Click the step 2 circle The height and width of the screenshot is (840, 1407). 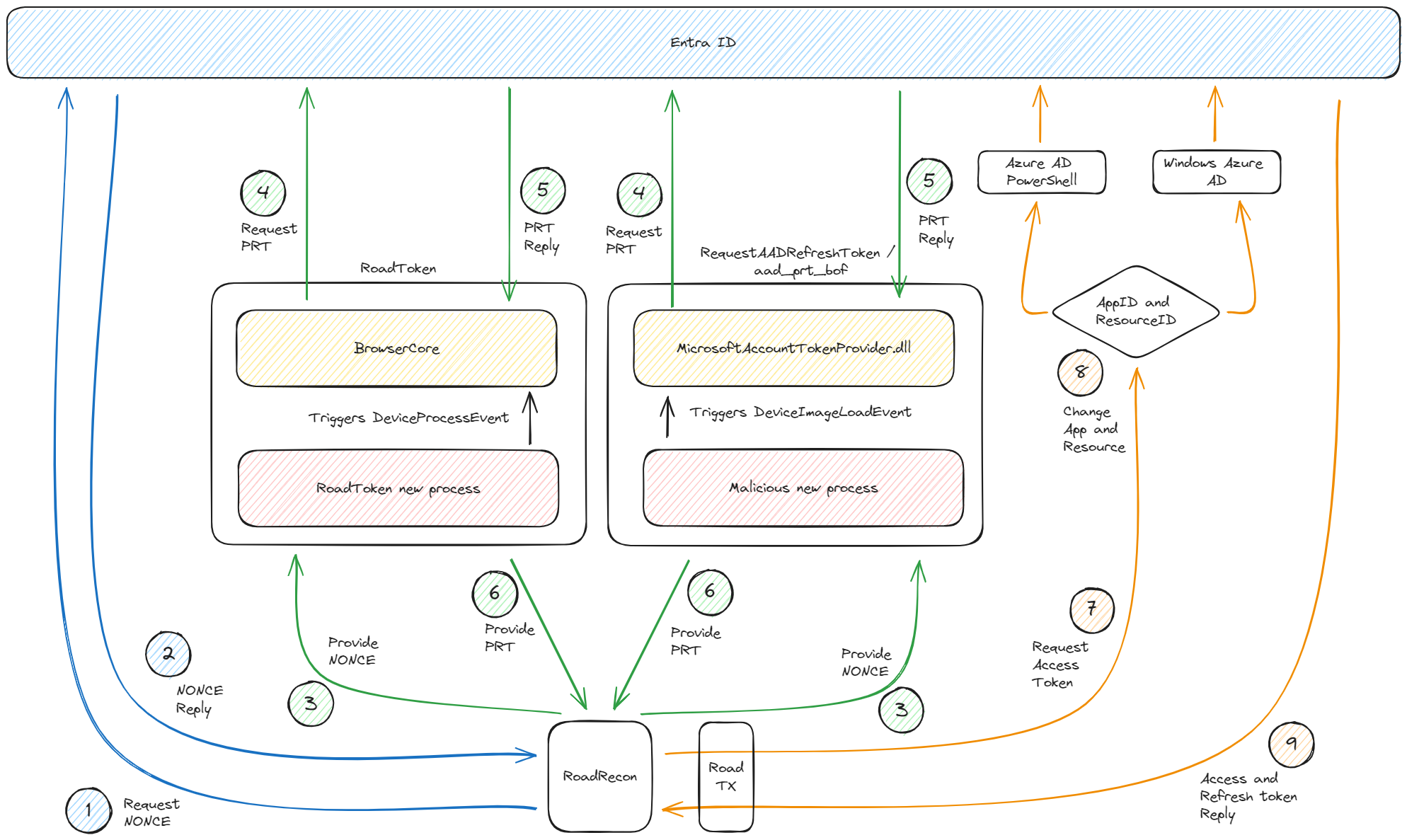point(168,654)
